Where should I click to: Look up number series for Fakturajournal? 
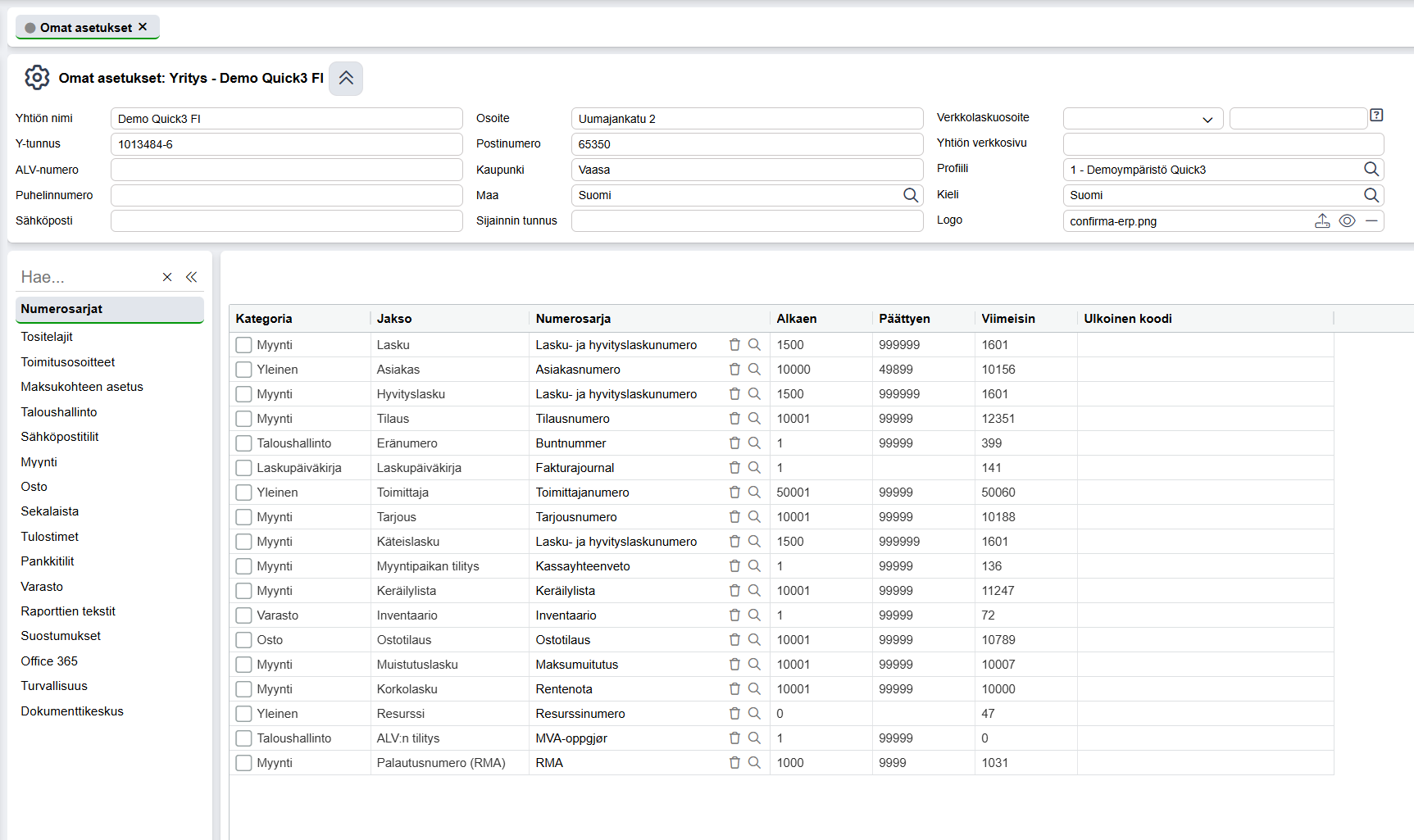click(754, 468)
